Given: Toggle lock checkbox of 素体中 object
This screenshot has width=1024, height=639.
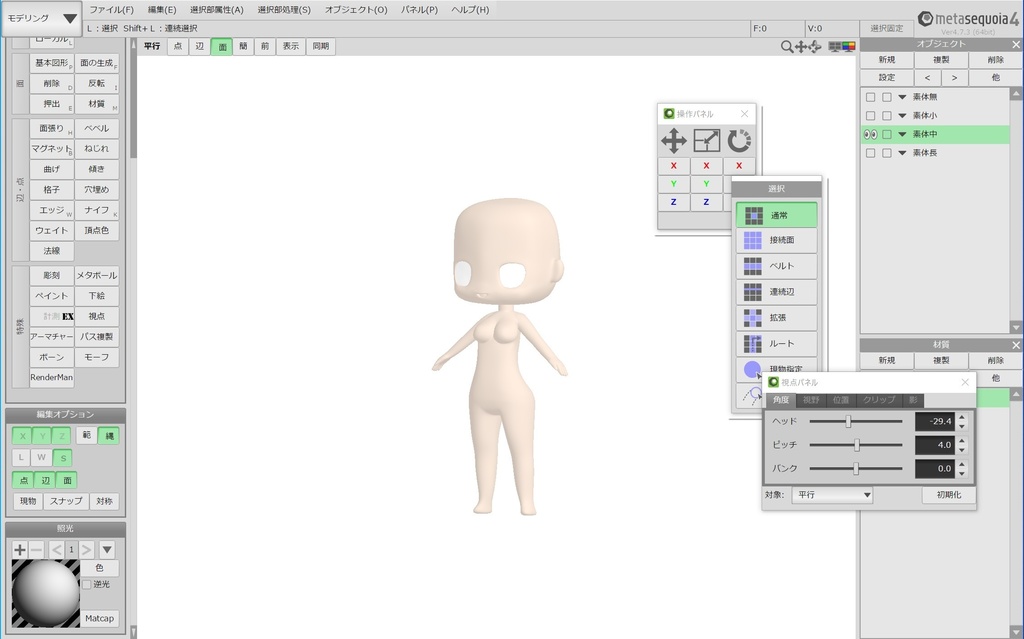Looking at the screenshot, I should [887, 135].
